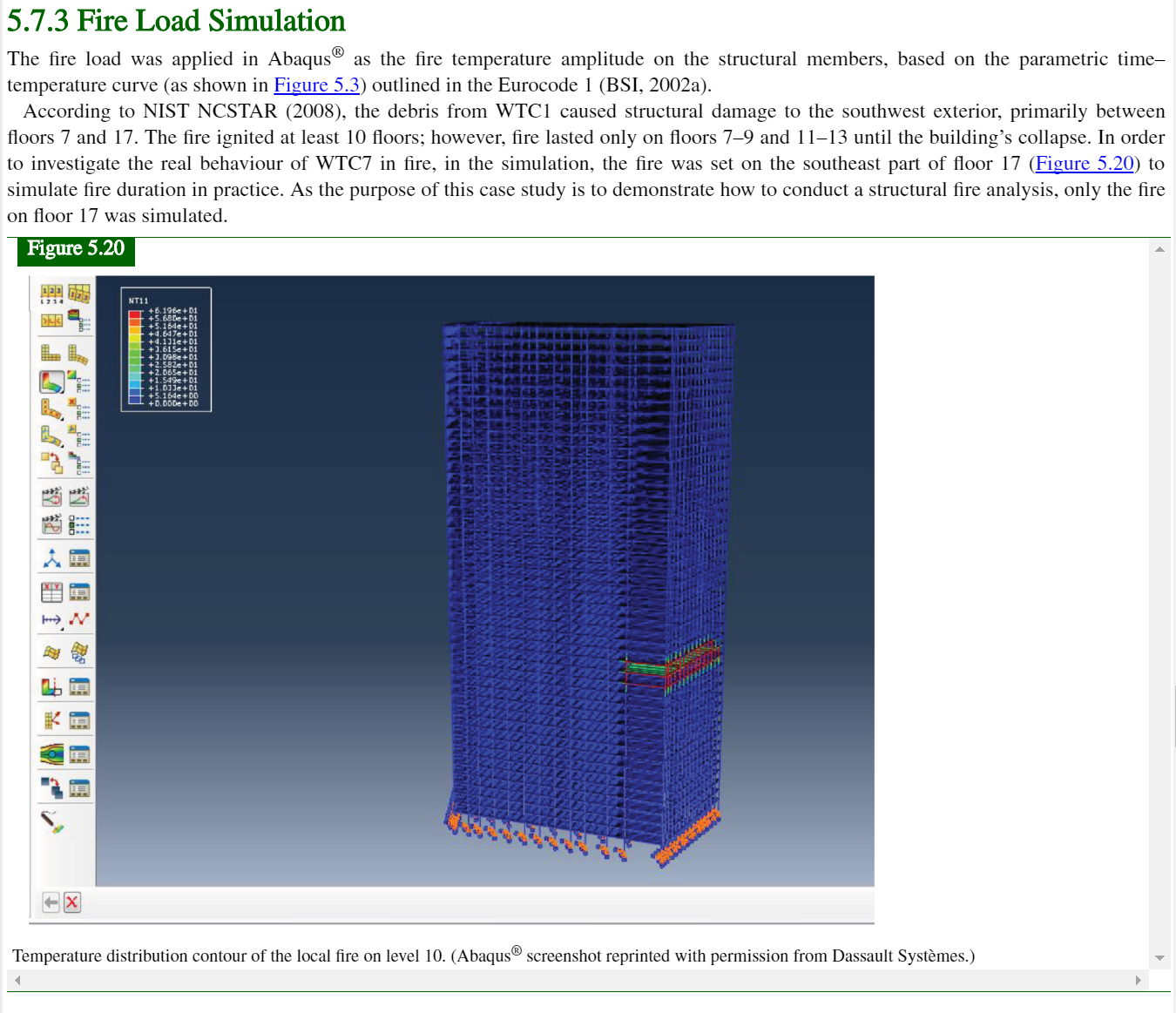
Task: Click the Plot Material Orientations icon
Action: coord(51,436)
